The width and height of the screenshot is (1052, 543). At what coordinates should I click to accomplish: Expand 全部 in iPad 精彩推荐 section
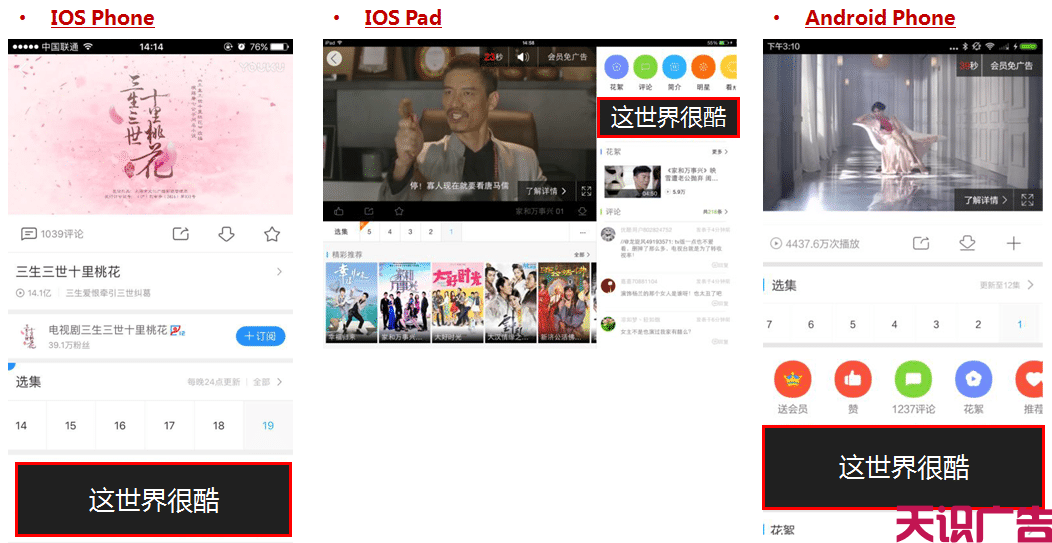pos(582,255)
